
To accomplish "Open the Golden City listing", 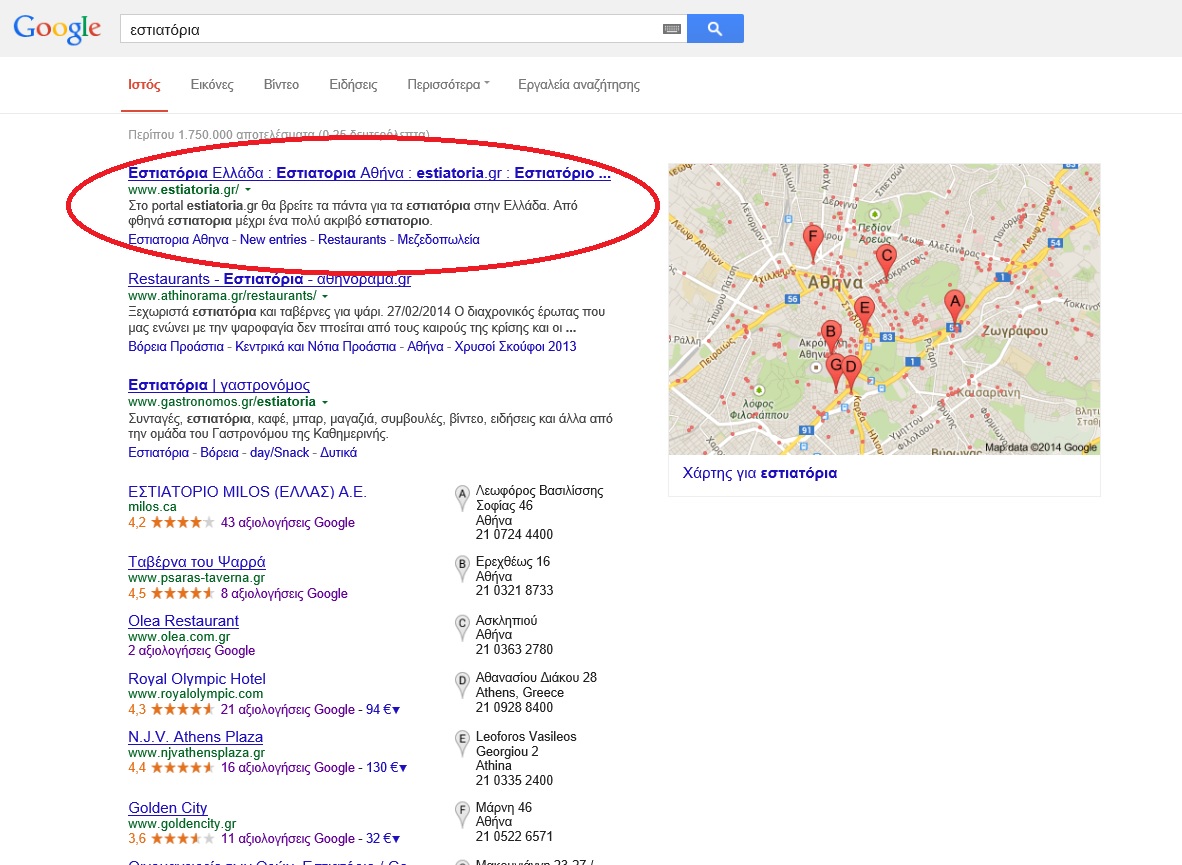I will (167, 808).
